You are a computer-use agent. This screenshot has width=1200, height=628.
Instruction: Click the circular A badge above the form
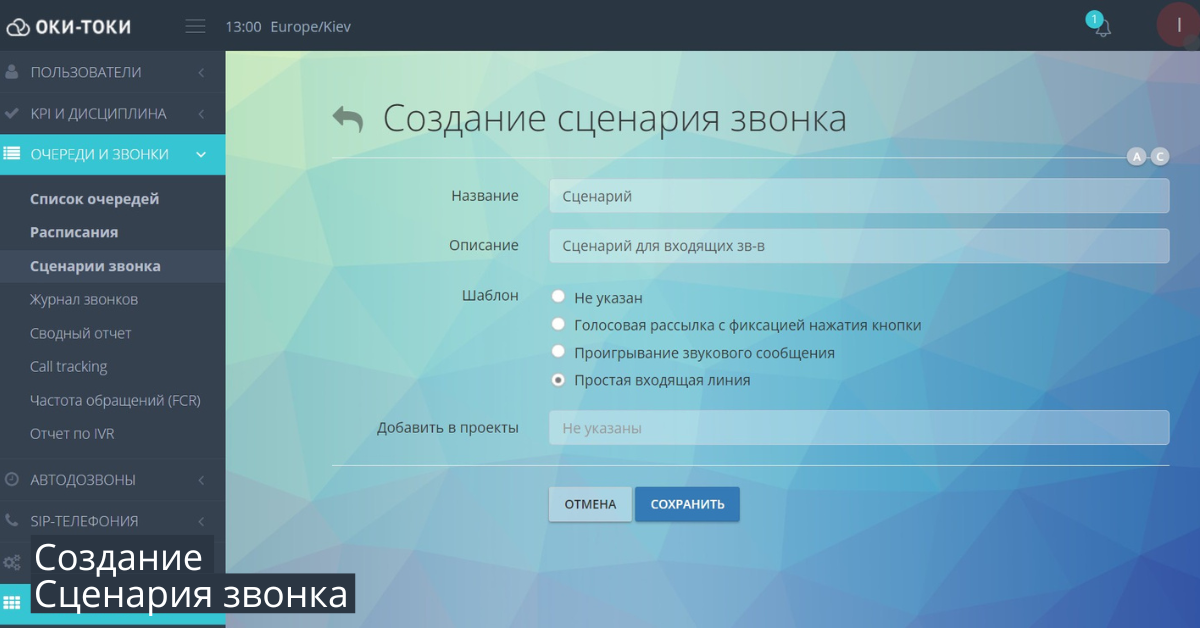(x=1137, y=156)
